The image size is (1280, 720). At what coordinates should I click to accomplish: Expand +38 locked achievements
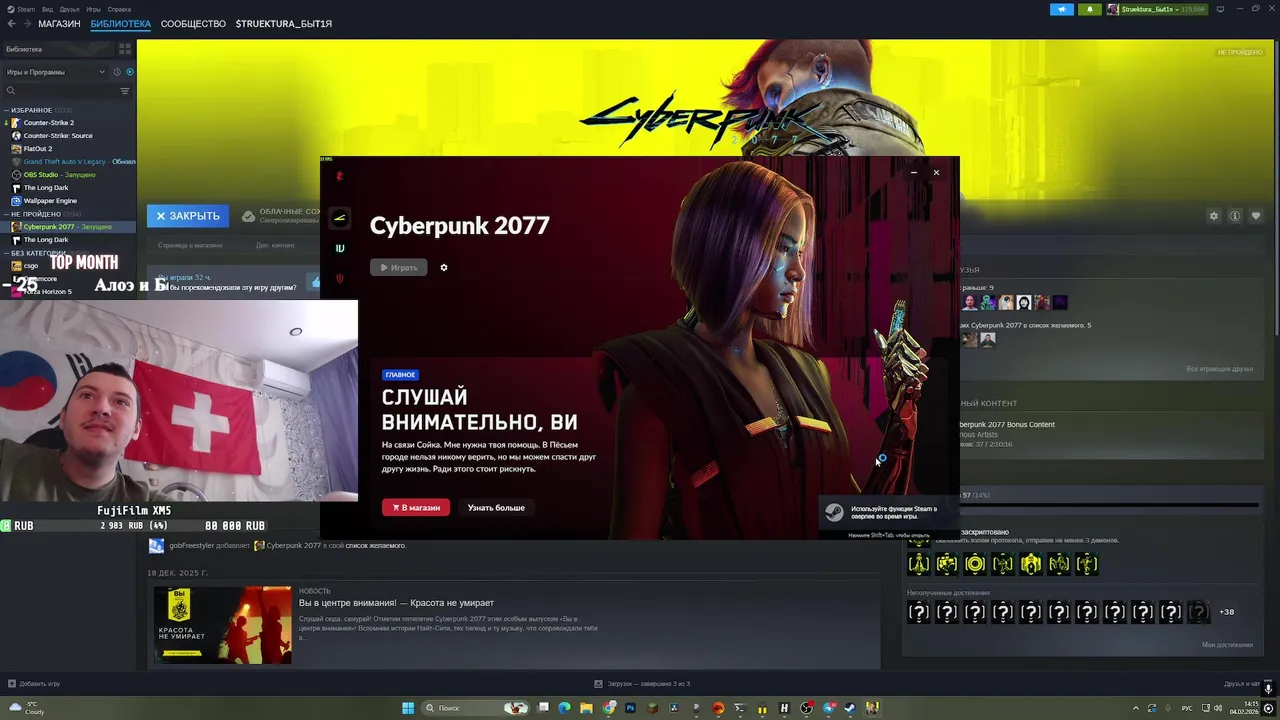coord(1227,612)
